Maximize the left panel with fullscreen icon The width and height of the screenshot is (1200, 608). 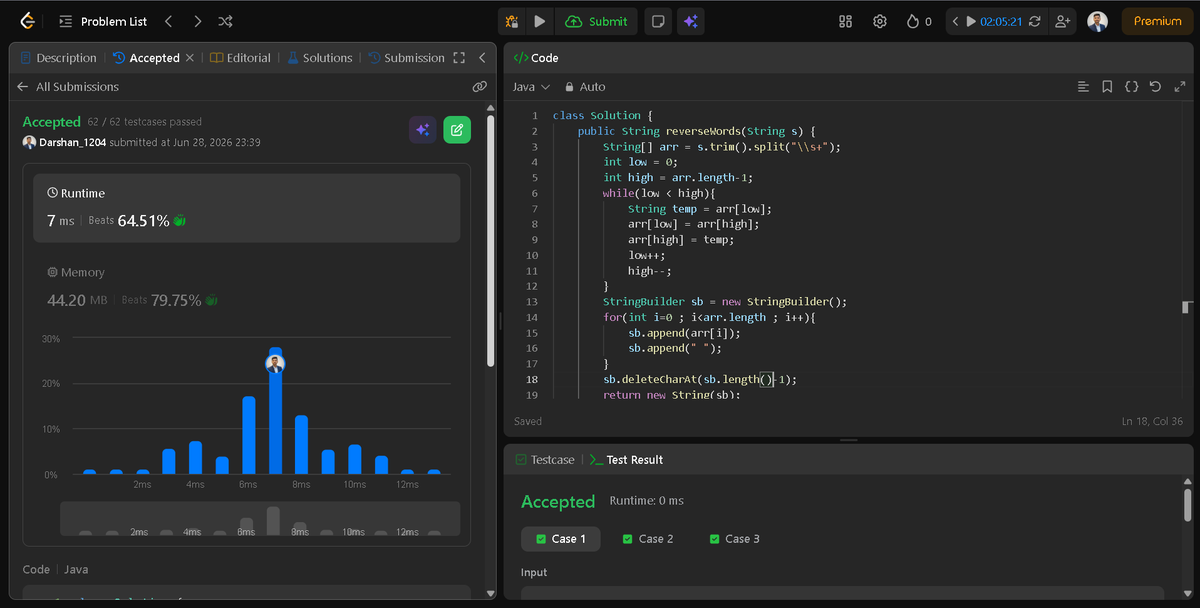[x=459, y=58]
